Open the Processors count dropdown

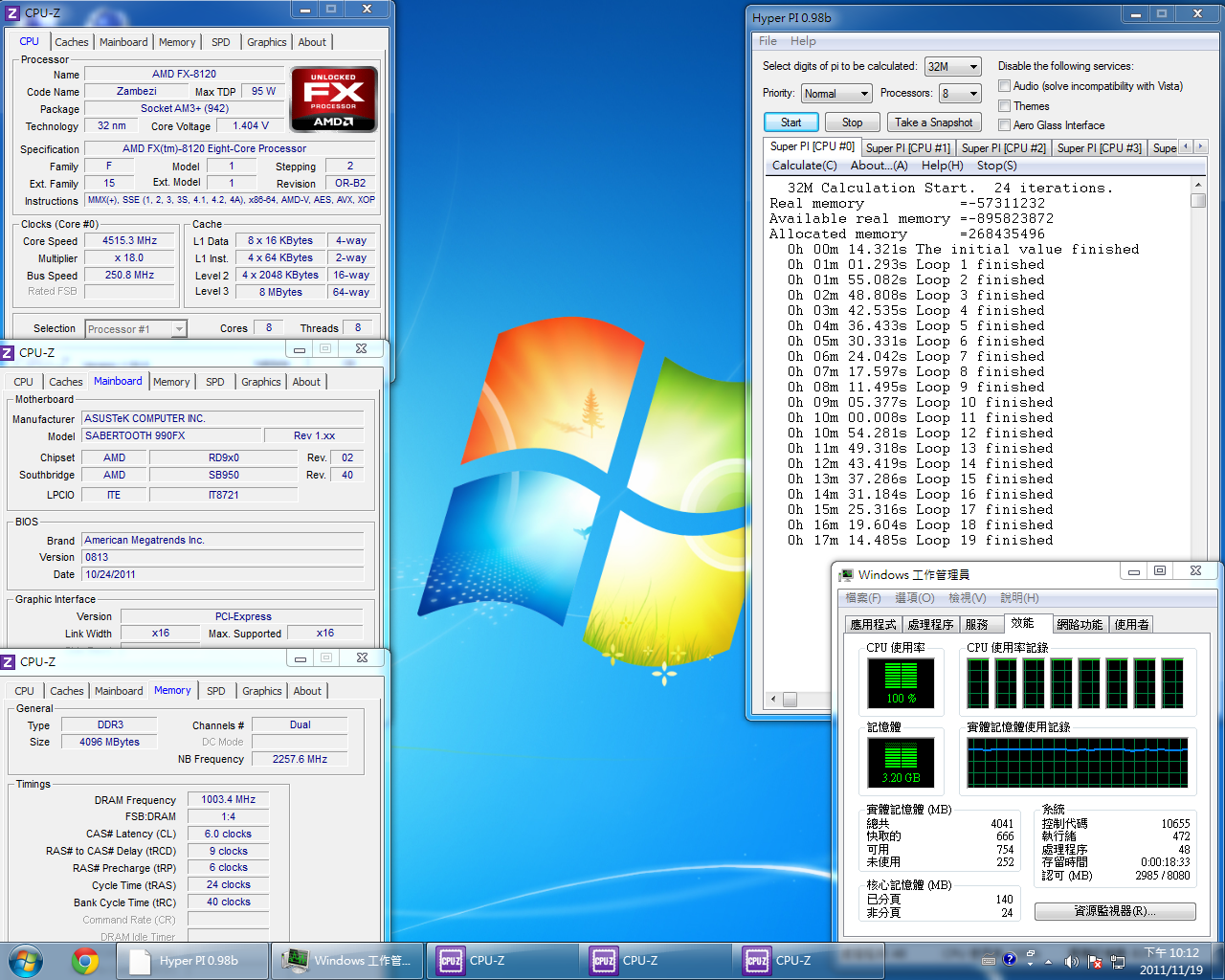(x=960, y=94)
